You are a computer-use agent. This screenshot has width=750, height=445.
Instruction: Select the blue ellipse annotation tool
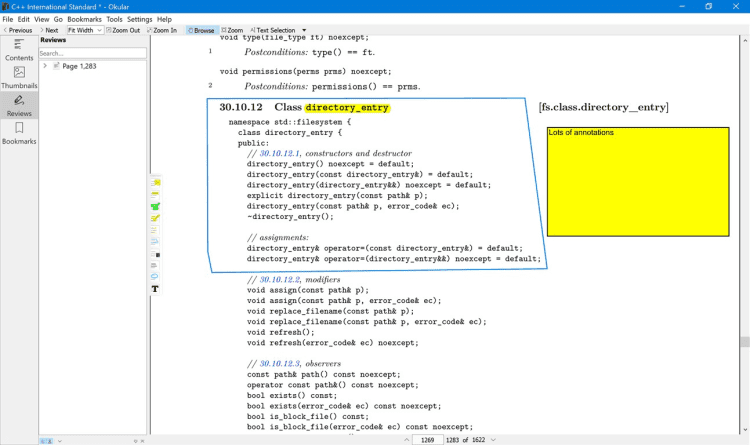tap(155, 277)
